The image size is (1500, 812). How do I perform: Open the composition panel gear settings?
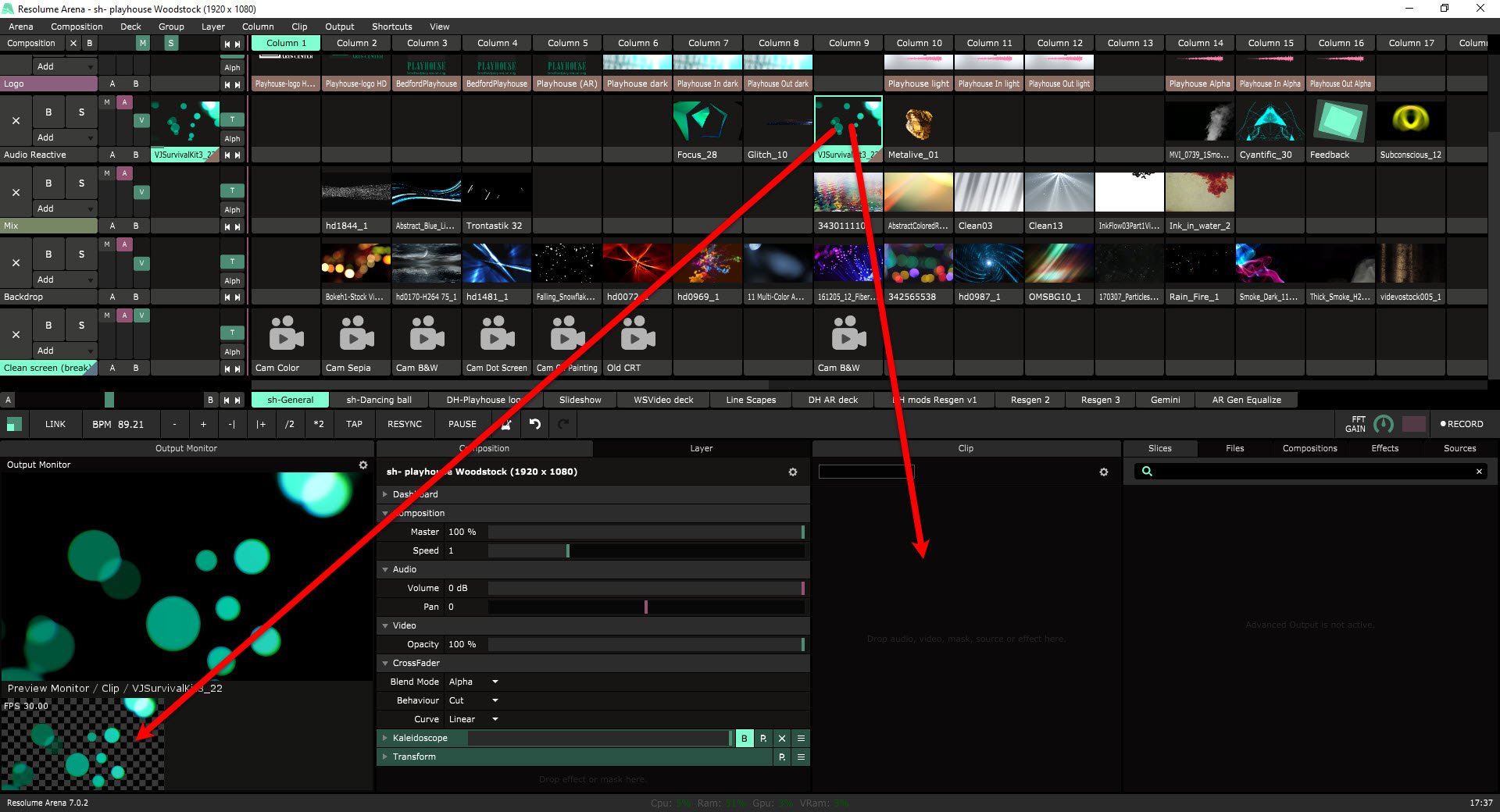click(793, 472)
